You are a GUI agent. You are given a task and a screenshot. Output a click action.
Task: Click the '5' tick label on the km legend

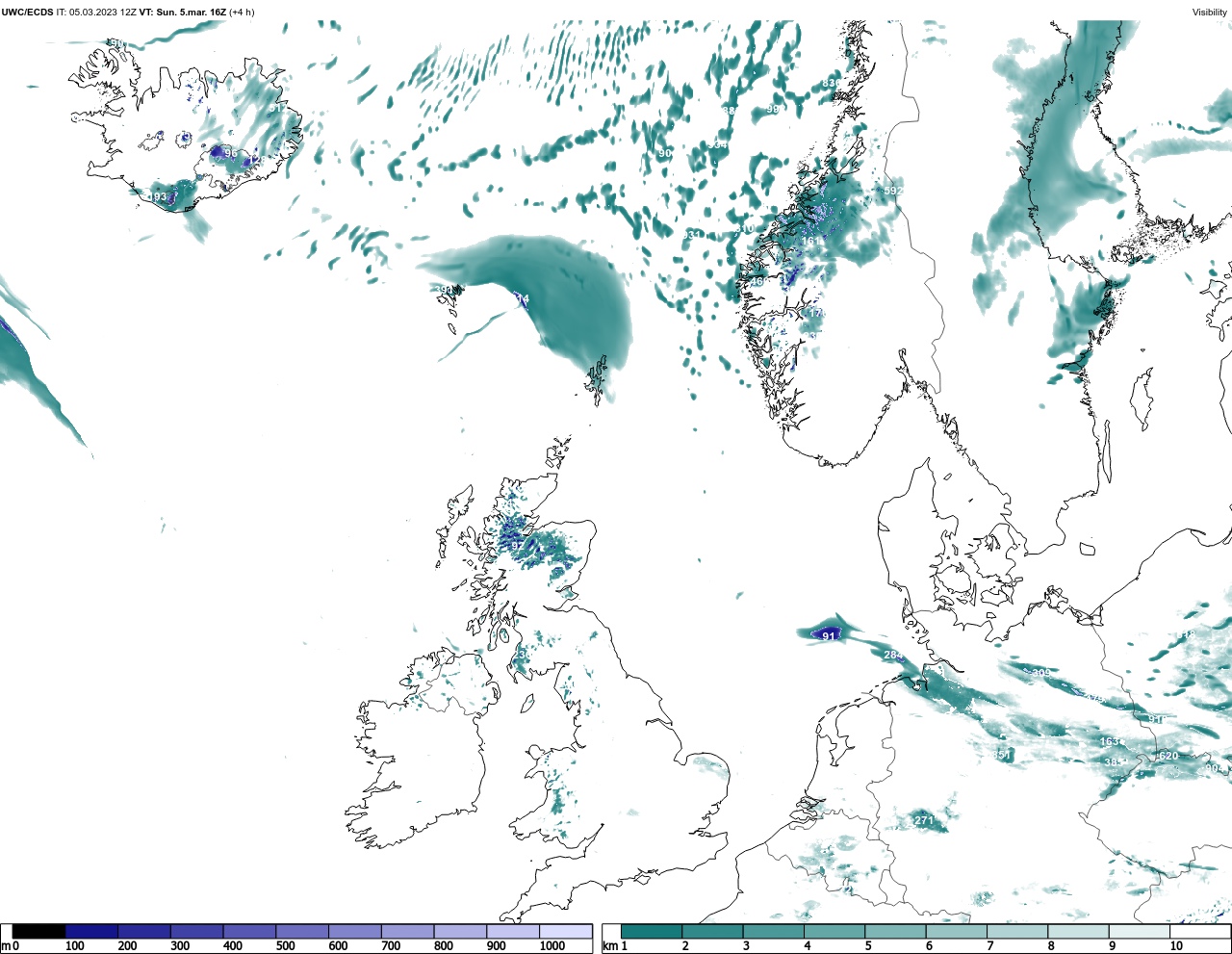coord(868,946)
